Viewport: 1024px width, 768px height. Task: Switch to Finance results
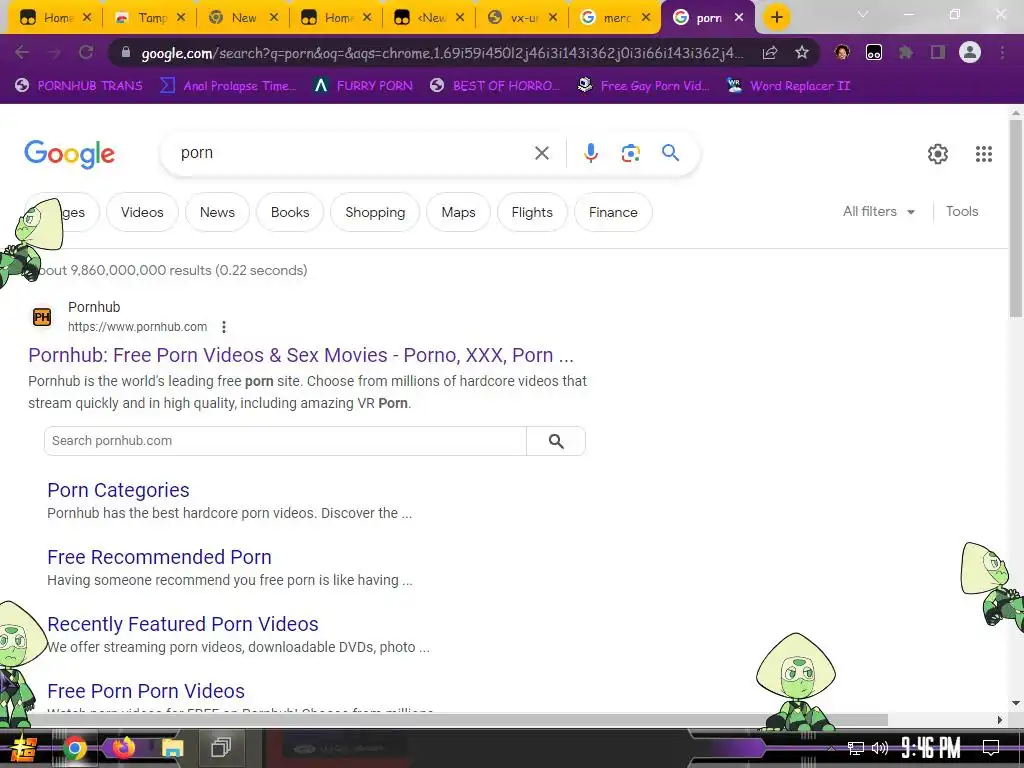click(x=613, y=212)
